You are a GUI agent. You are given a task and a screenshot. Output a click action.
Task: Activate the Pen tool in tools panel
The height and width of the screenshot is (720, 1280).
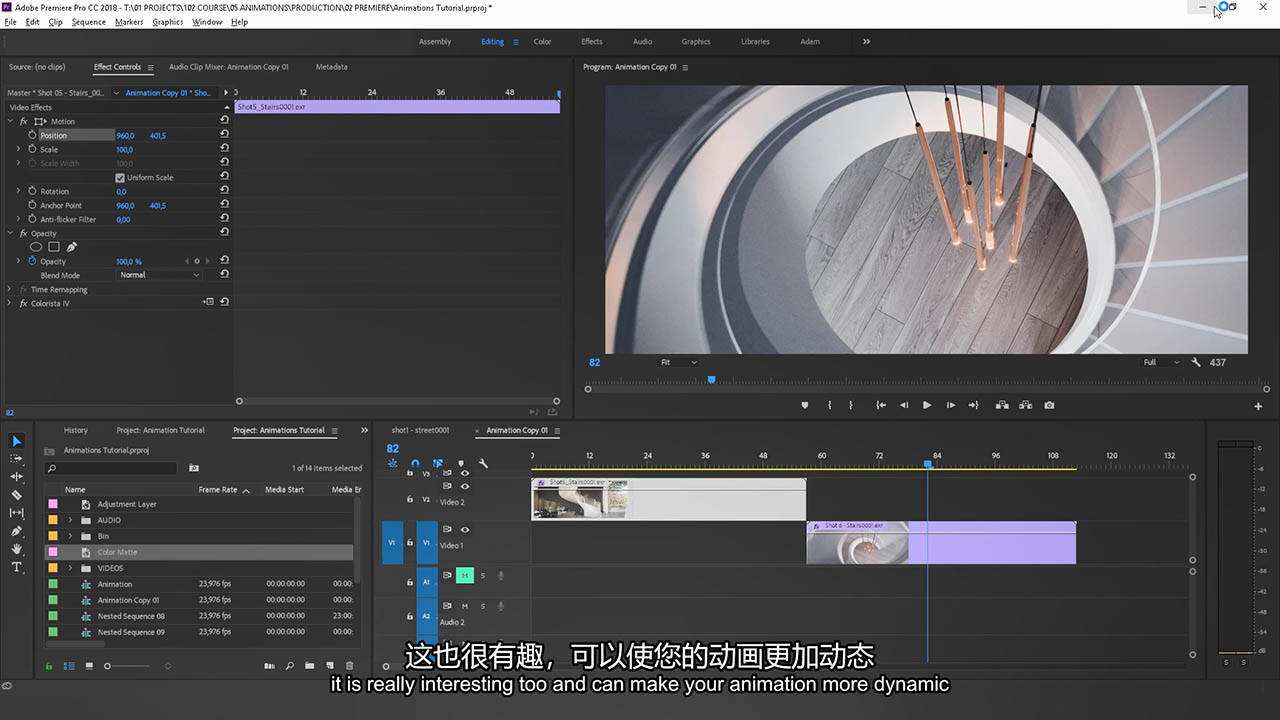coord(16,531)
